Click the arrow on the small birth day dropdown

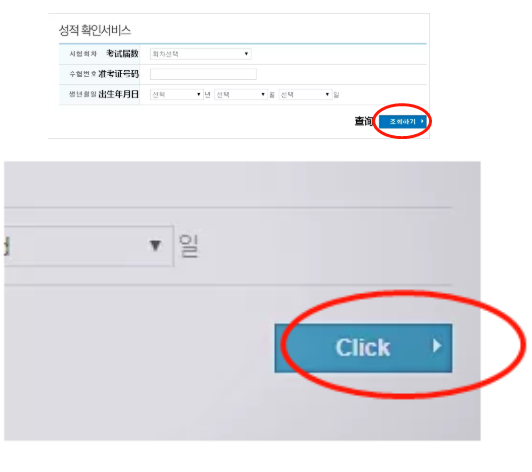[x=327, y=94]
